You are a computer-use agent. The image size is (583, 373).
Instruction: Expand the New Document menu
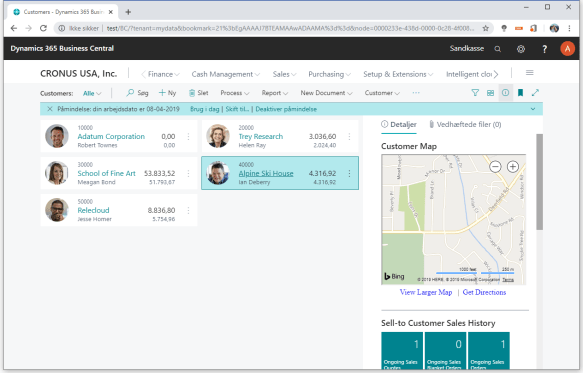coord(326,93)
